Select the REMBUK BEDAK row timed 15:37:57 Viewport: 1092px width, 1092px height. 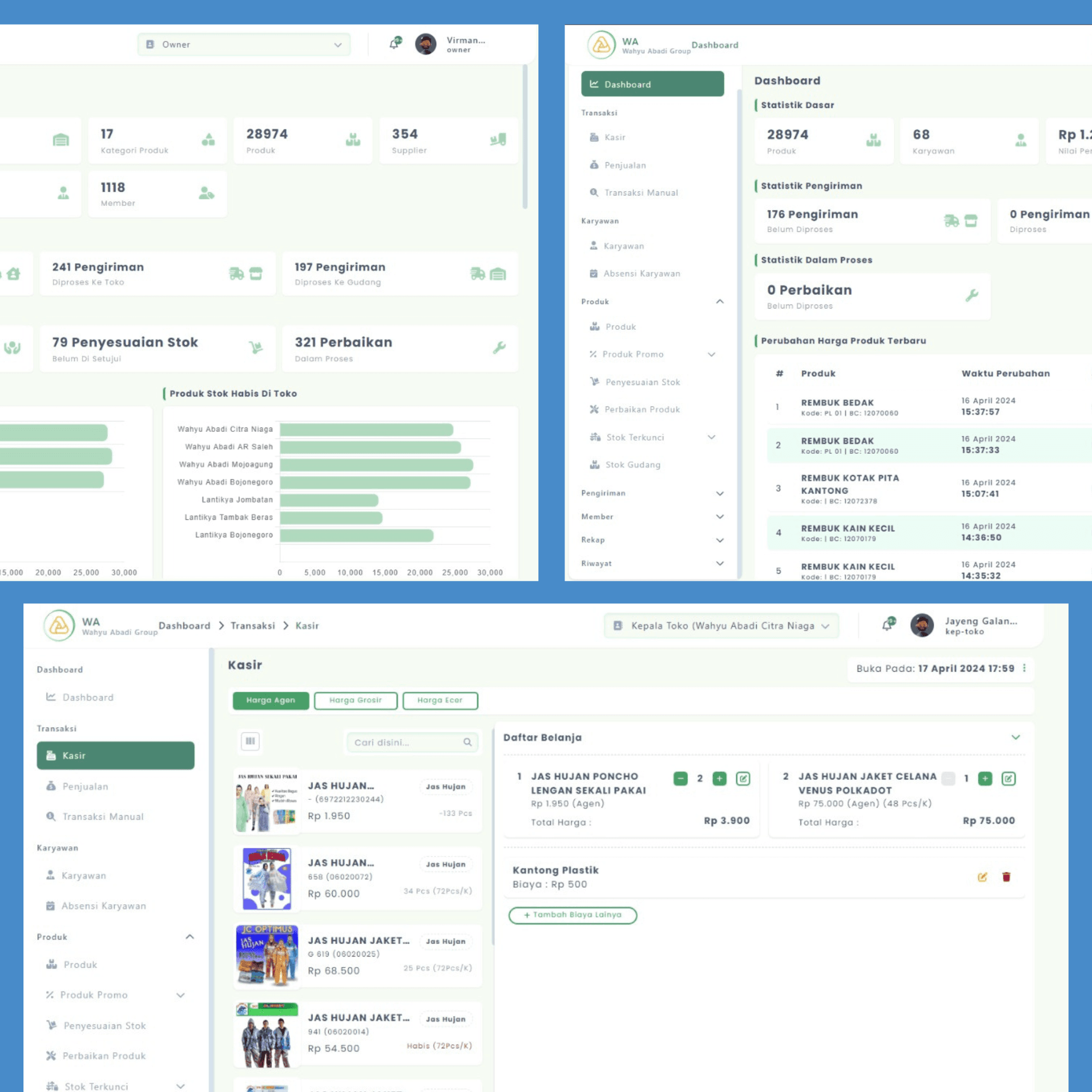[x=929, y=406]
